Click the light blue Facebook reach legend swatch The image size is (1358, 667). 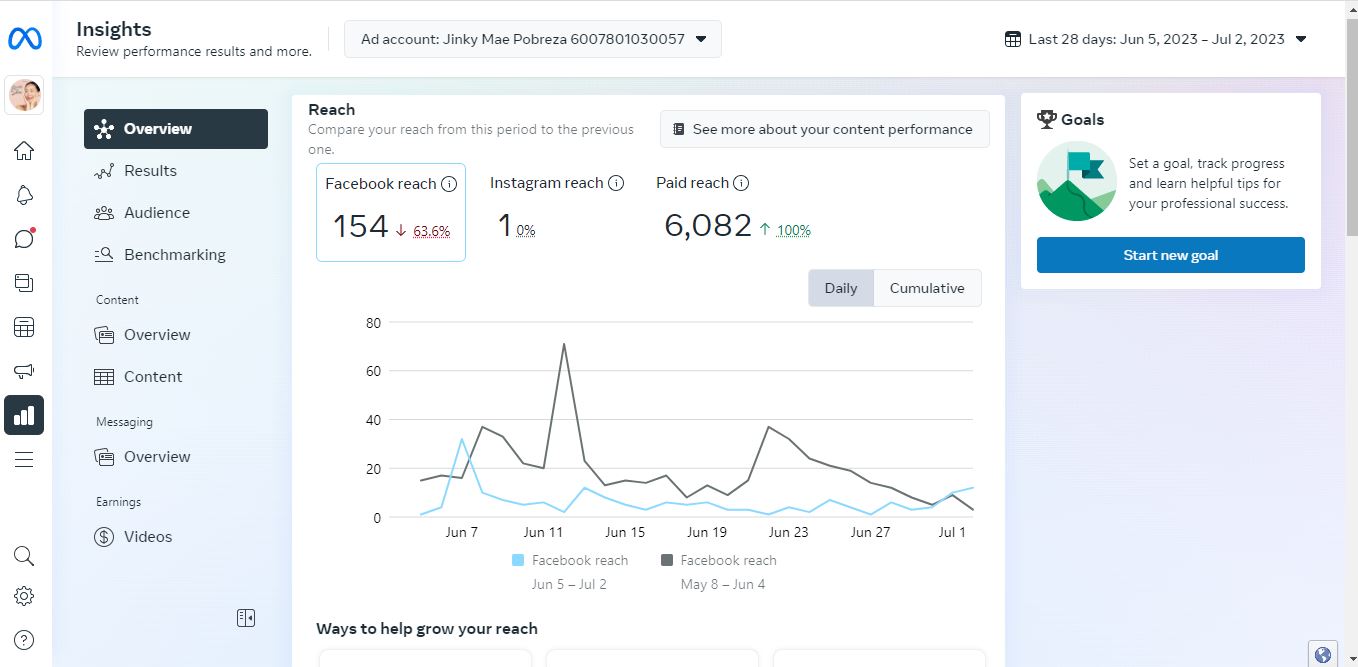tap(518, 561)
